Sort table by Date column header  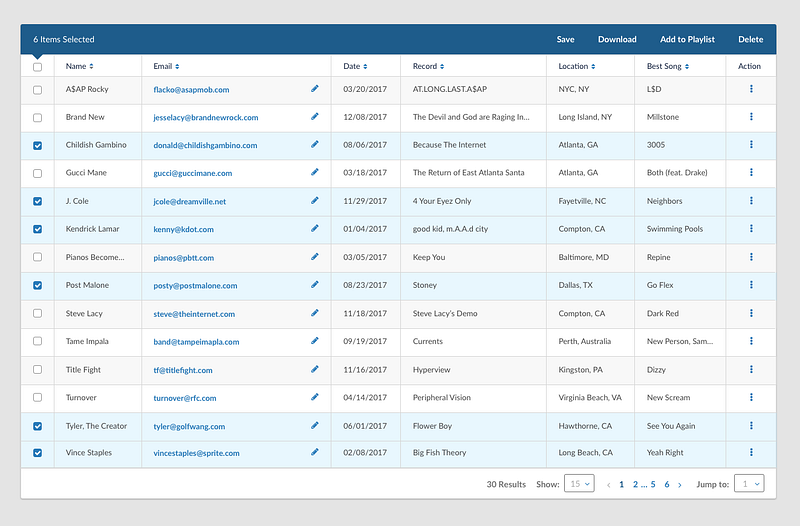point(355,66)
